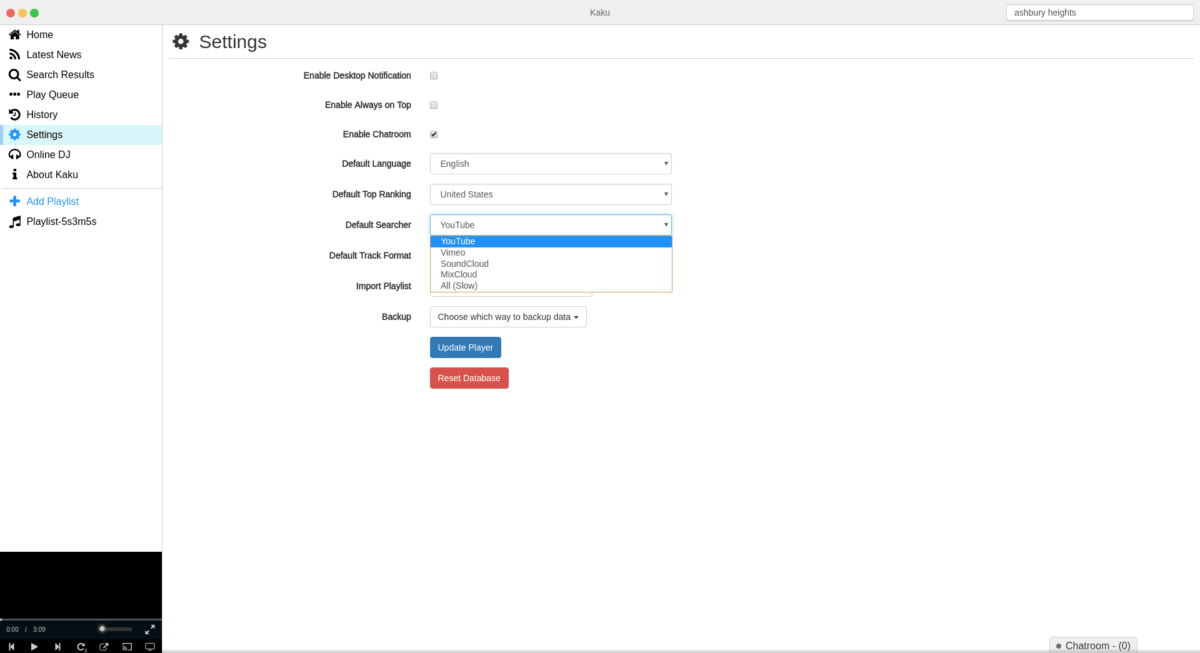The width and height of the screenshot is (1200, 653).
Task: Open track in external browser icon
Action: (104, 647)
